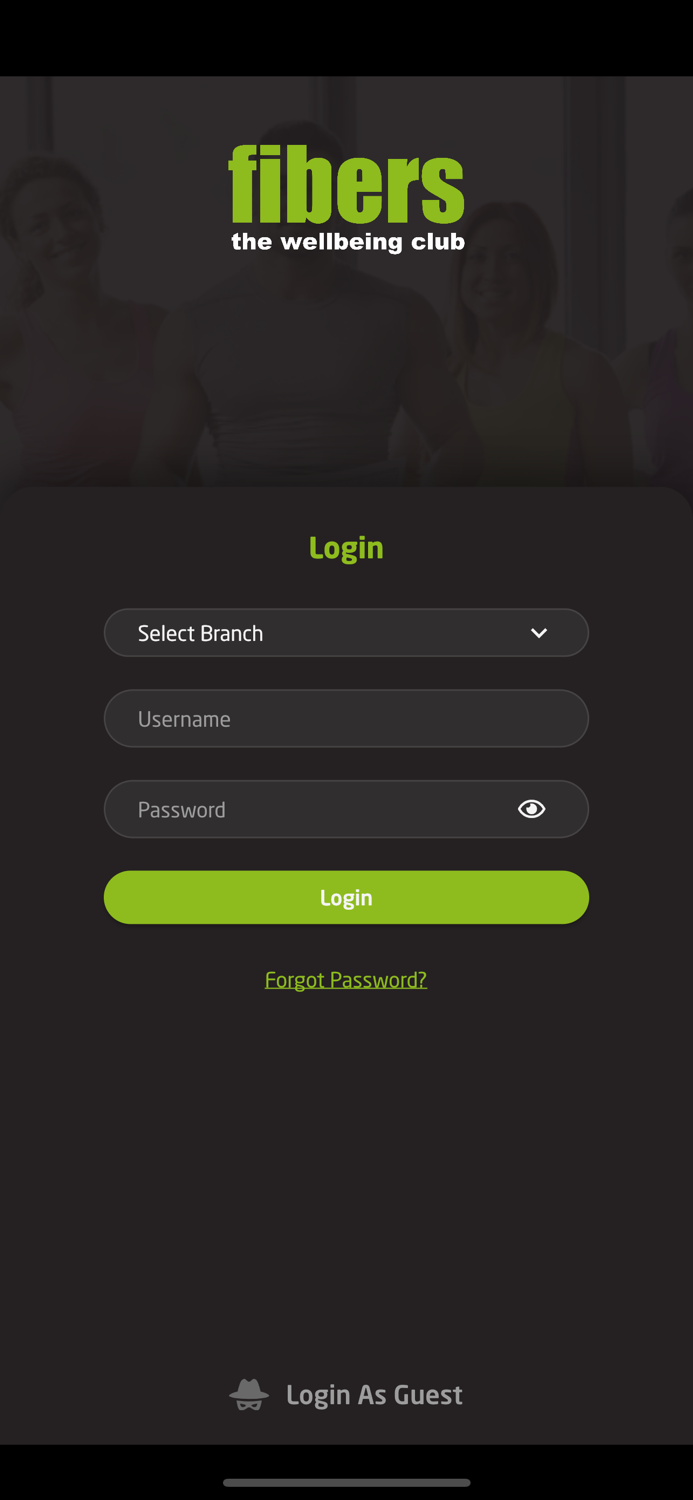Viewport: 693px width, 1500px height.
Task: Open the Forgot Password? link
Action: 346,979
